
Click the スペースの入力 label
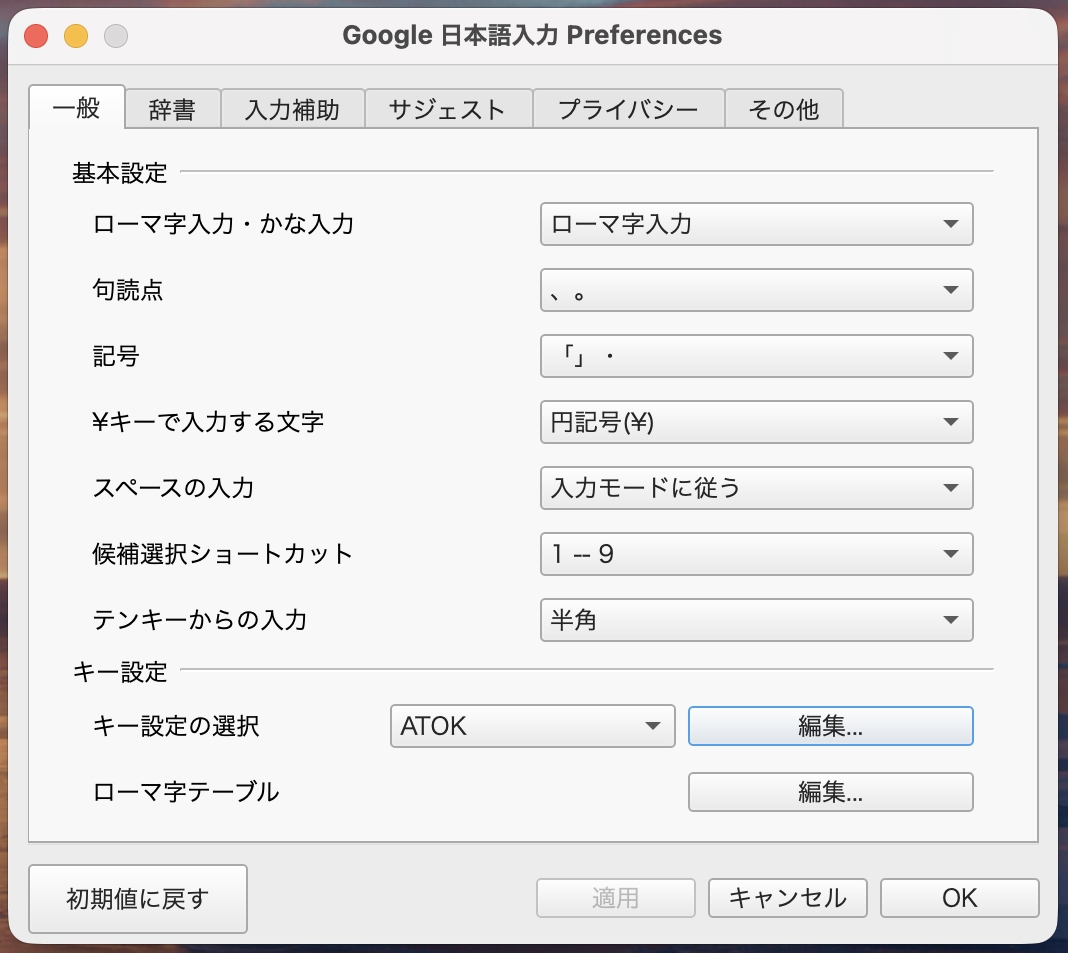coord(174,488)
